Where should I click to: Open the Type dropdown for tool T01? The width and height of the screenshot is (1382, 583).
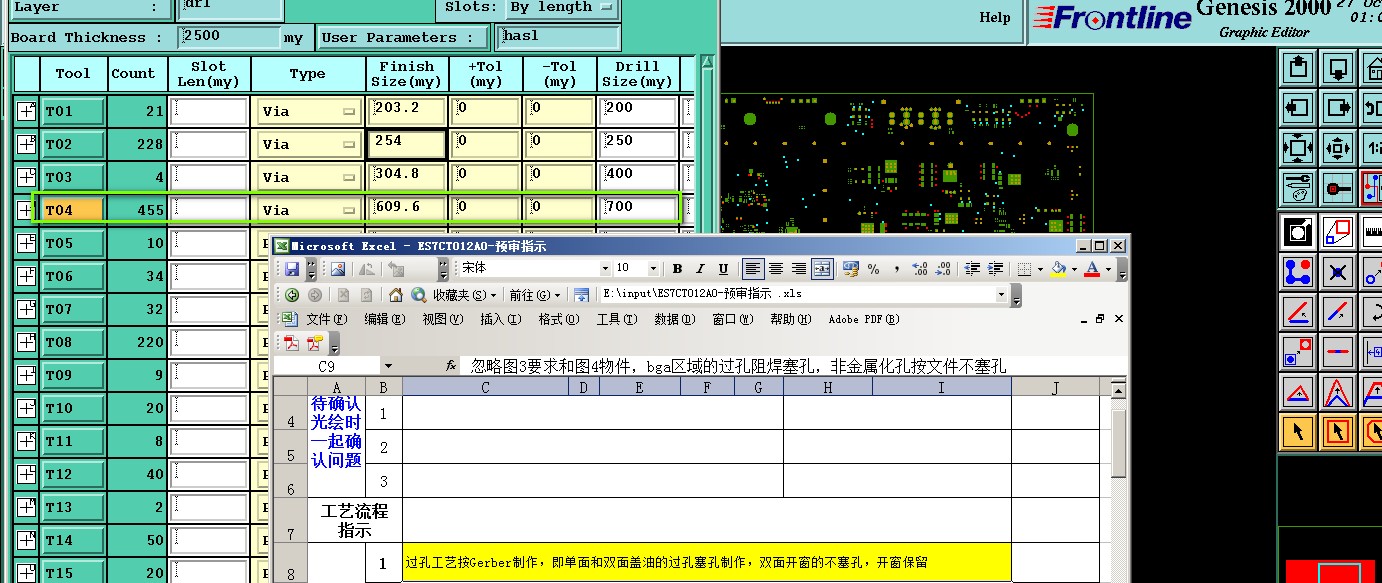pos(308,112)
